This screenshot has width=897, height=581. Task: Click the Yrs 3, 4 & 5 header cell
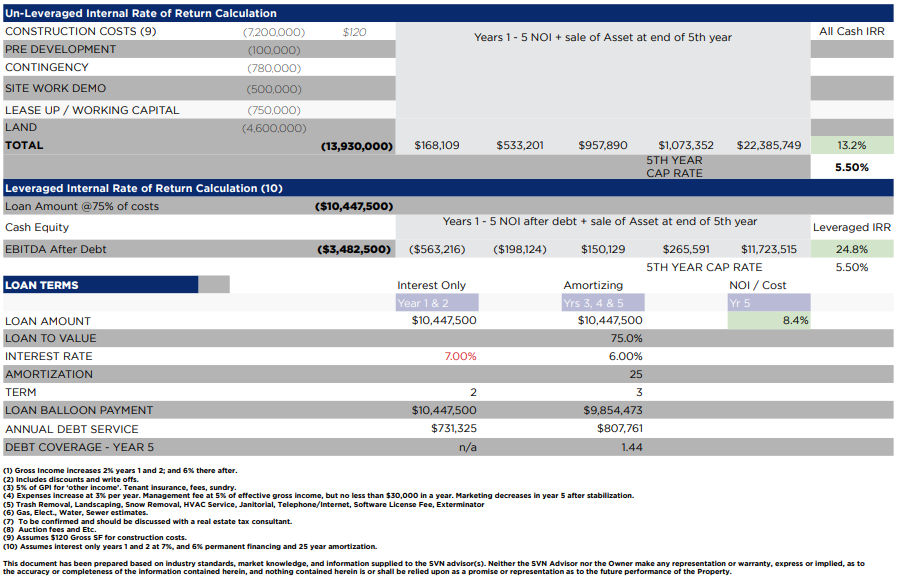pos(603,303)
